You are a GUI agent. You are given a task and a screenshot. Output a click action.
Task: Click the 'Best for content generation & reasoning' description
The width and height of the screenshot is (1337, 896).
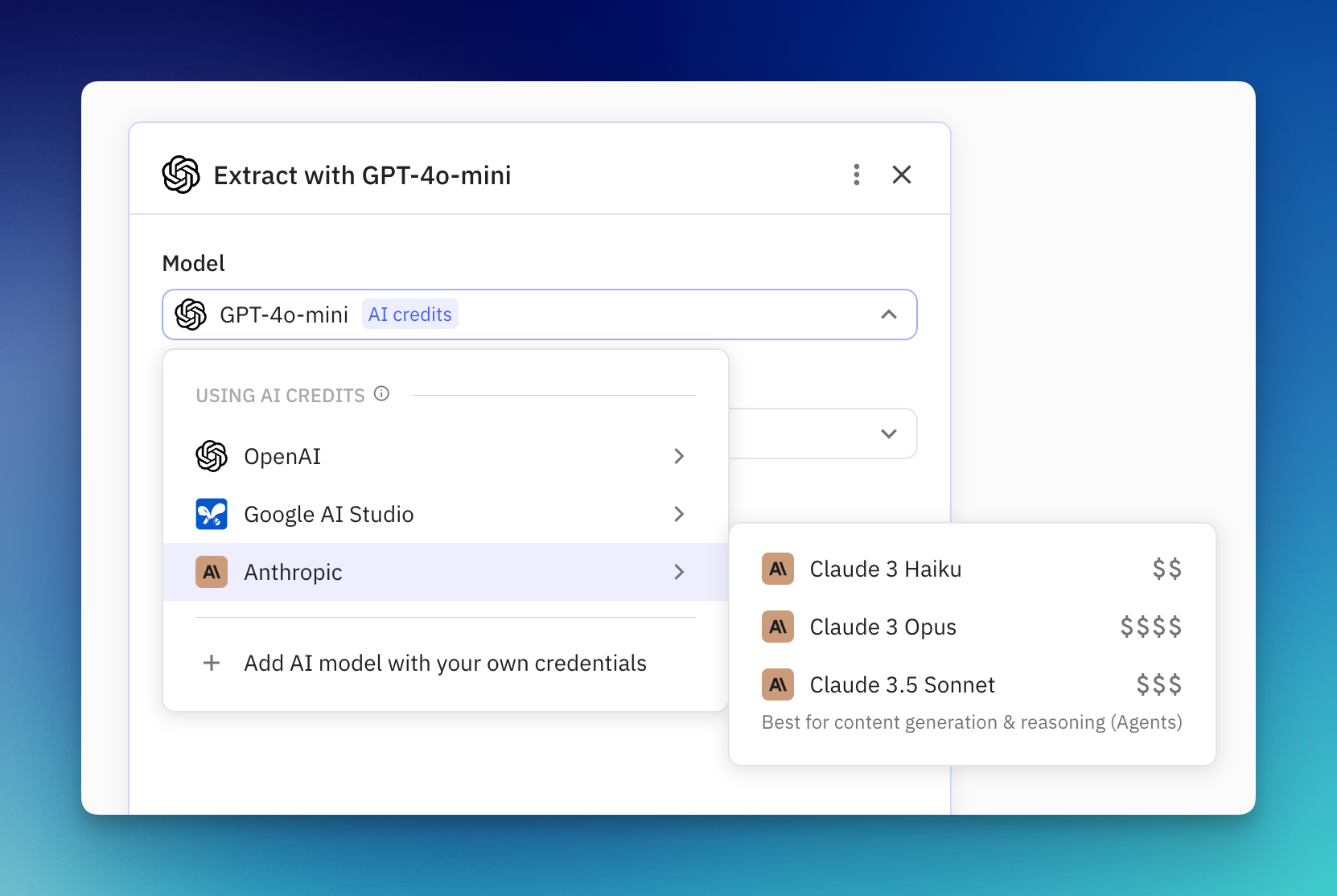pyautogui.click(x=972, y=722)
